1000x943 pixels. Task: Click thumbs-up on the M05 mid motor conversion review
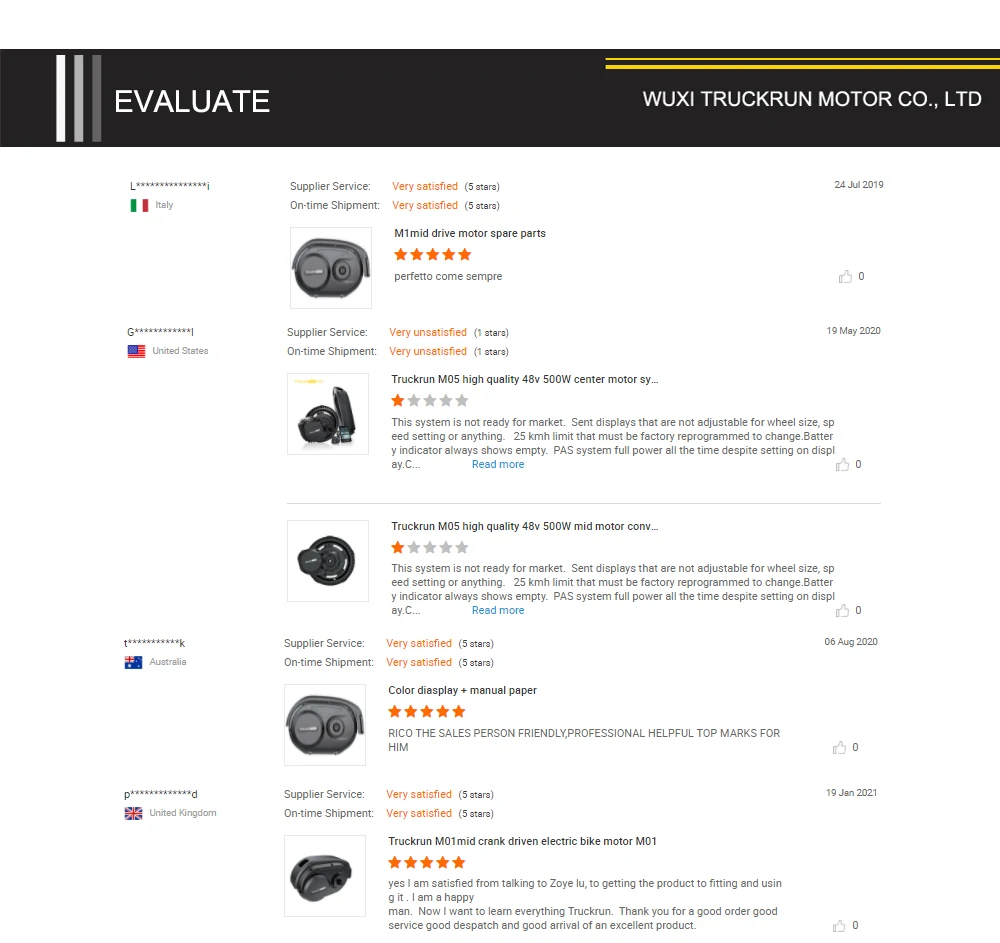(x=842, y=611)
